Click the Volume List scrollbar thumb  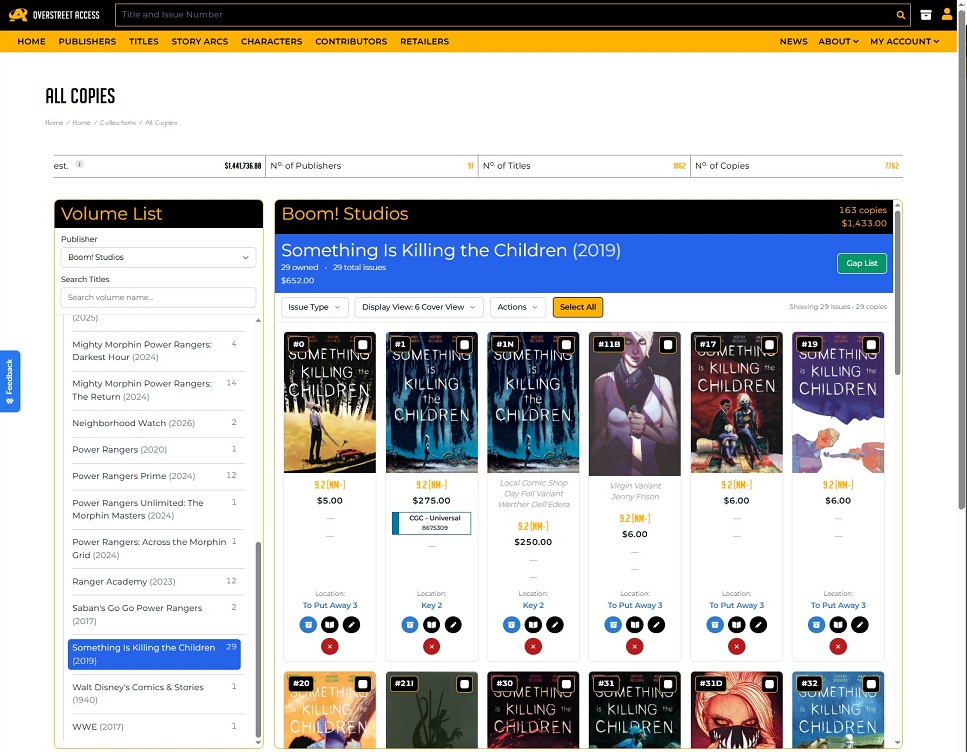[x=258, y=638]
